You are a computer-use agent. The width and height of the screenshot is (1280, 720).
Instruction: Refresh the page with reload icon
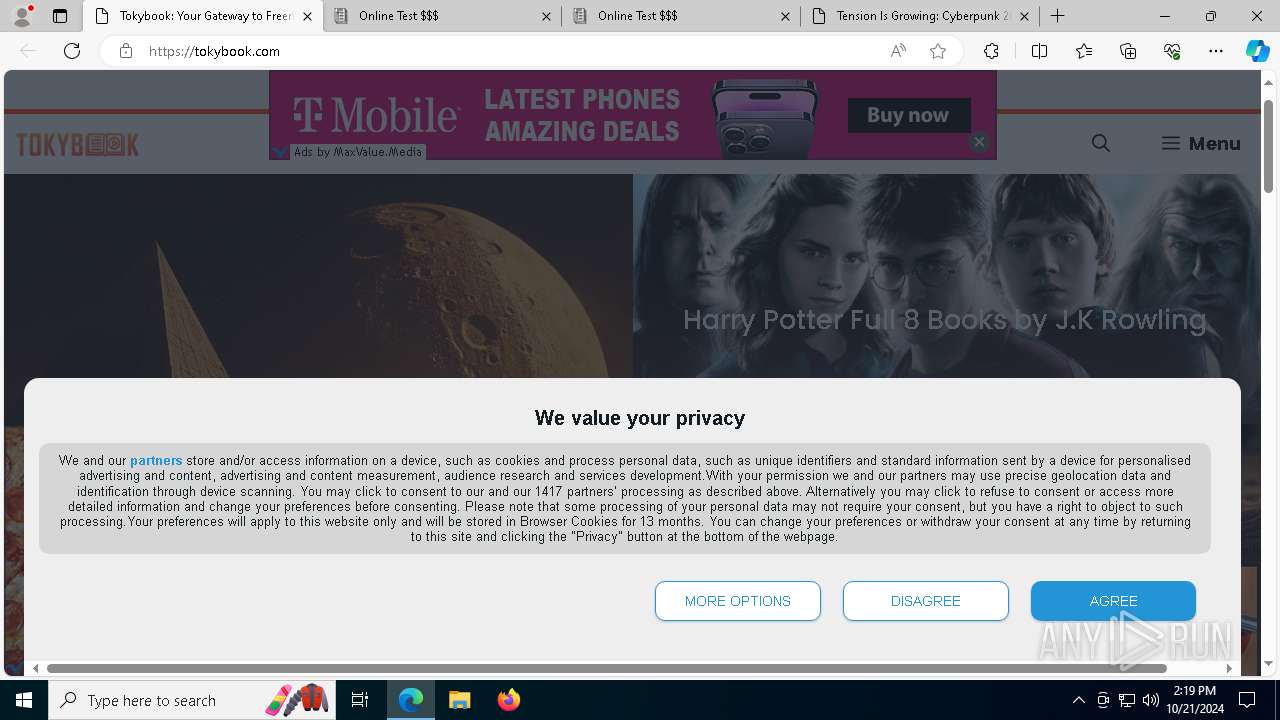click(72, 51)
